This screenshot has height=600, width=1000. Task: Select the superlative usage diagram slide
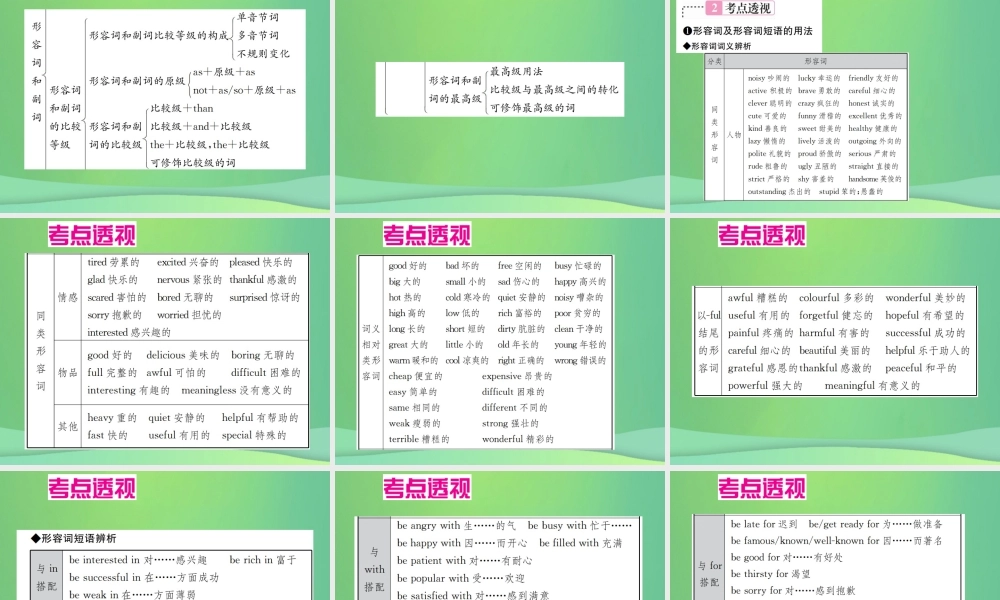coord(499,106)
